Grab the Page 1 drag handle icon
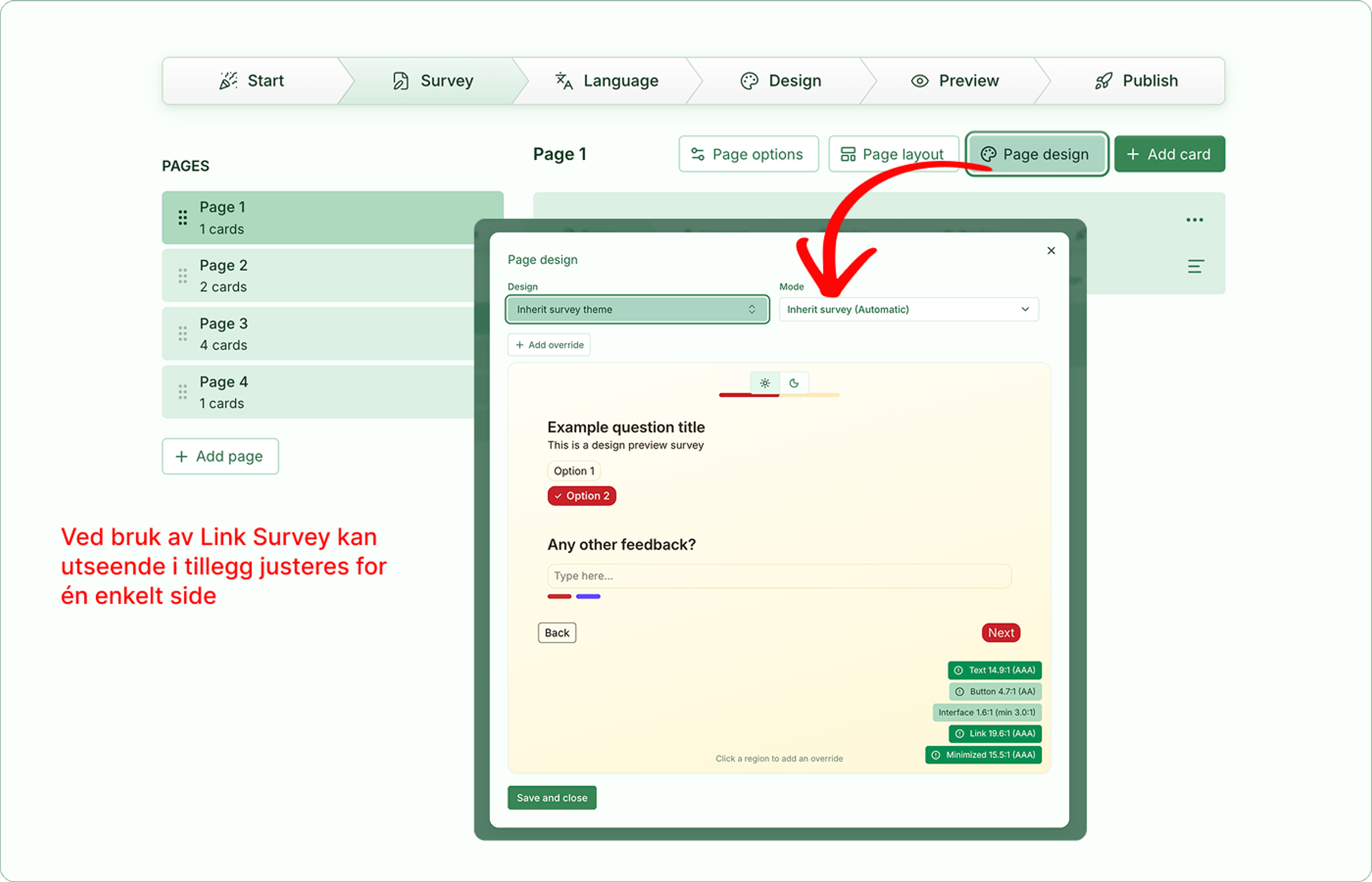Viewport: 1372px width, 882px height. [183, 218]
